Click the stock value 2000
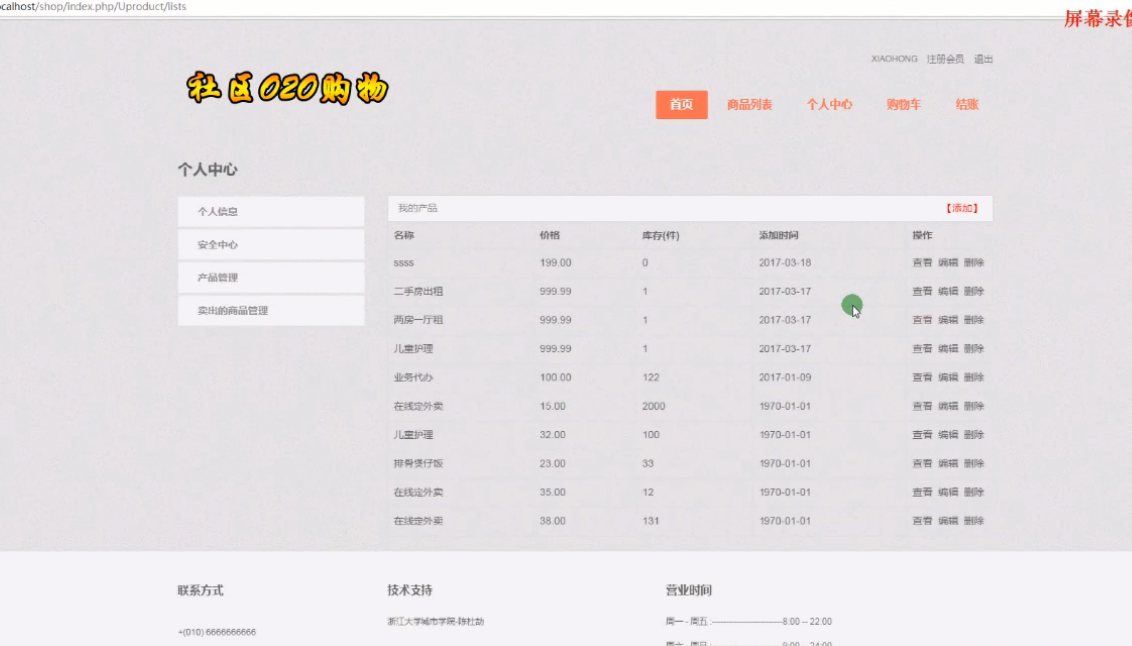The image size is (1132, 646). pyautogui.click(x=653, y=406)
